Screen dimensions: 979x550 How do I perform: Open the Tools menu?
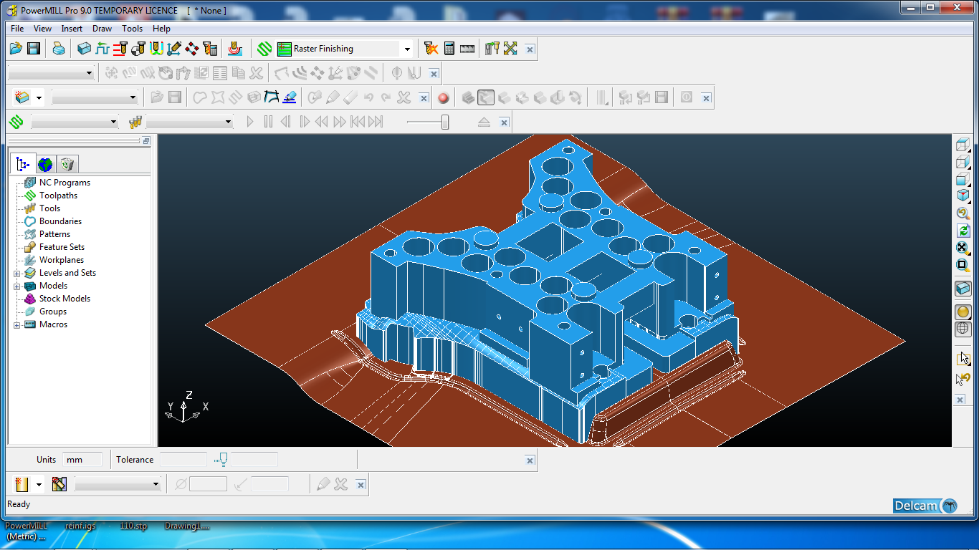(132, 29)
